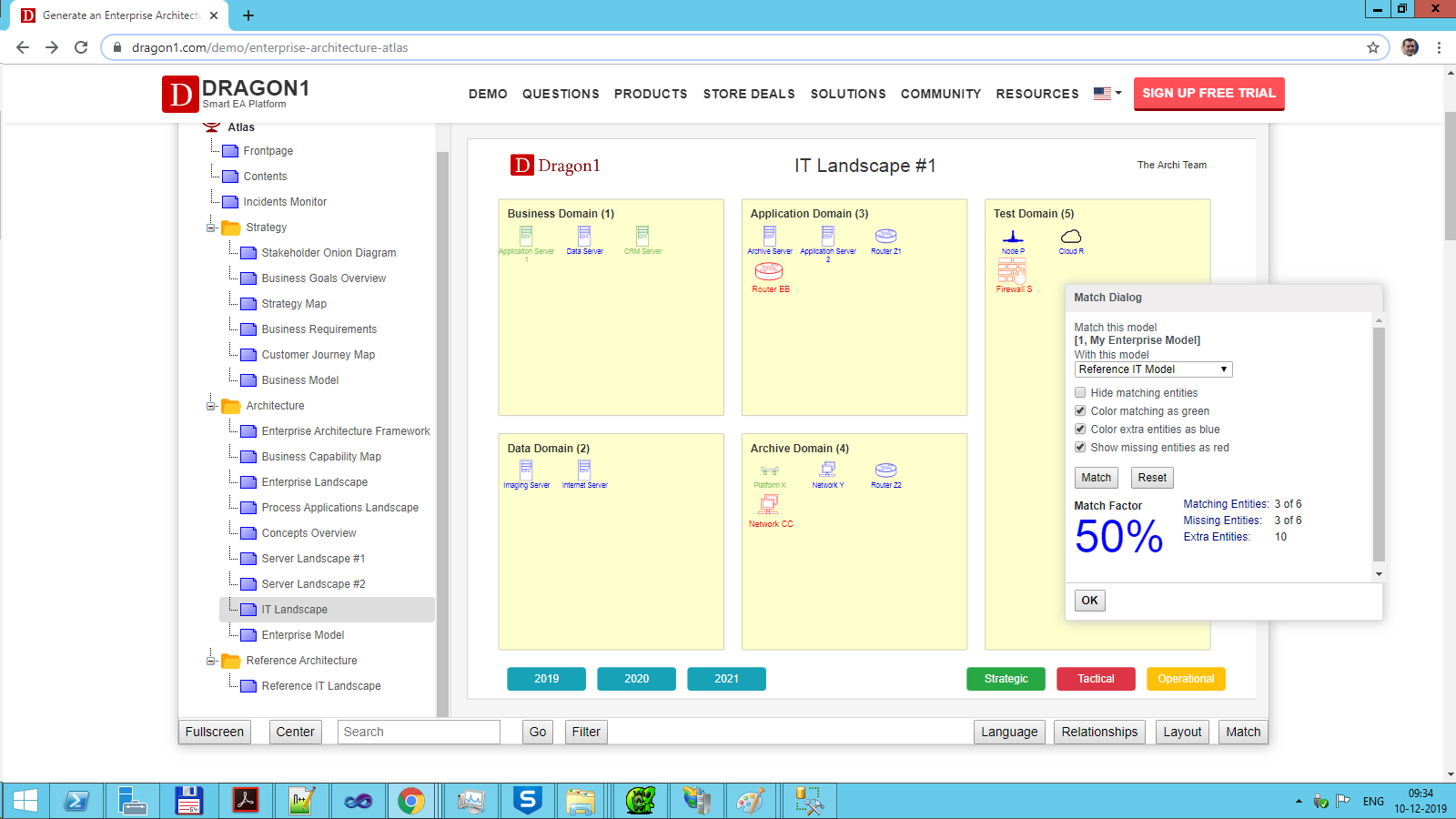Click the SIGN UP FREE TRIAL button

[x=1208, y=94]
